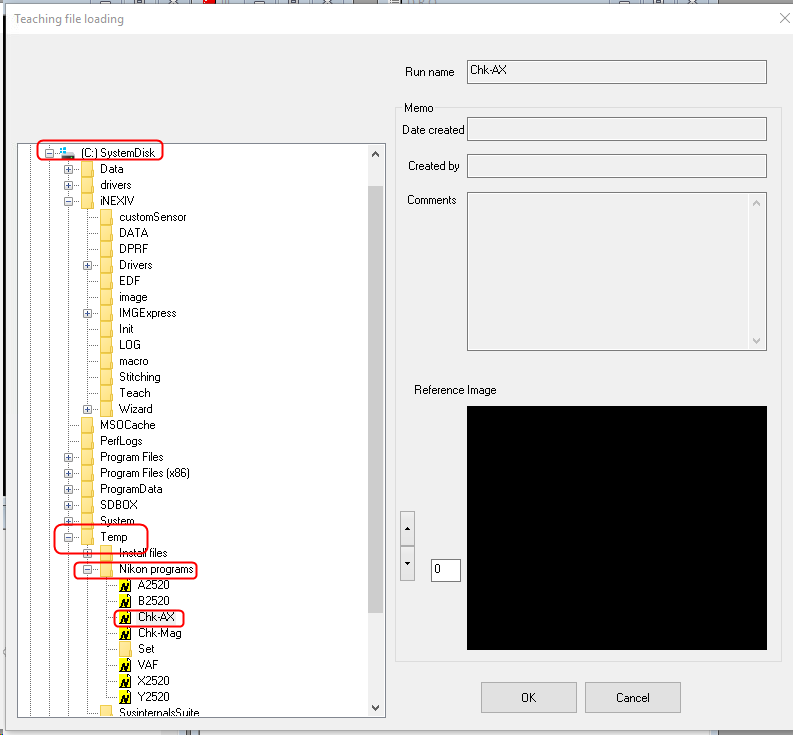Collapse the Nikon programs folder node
793x735 pixels.
(87, 569)
